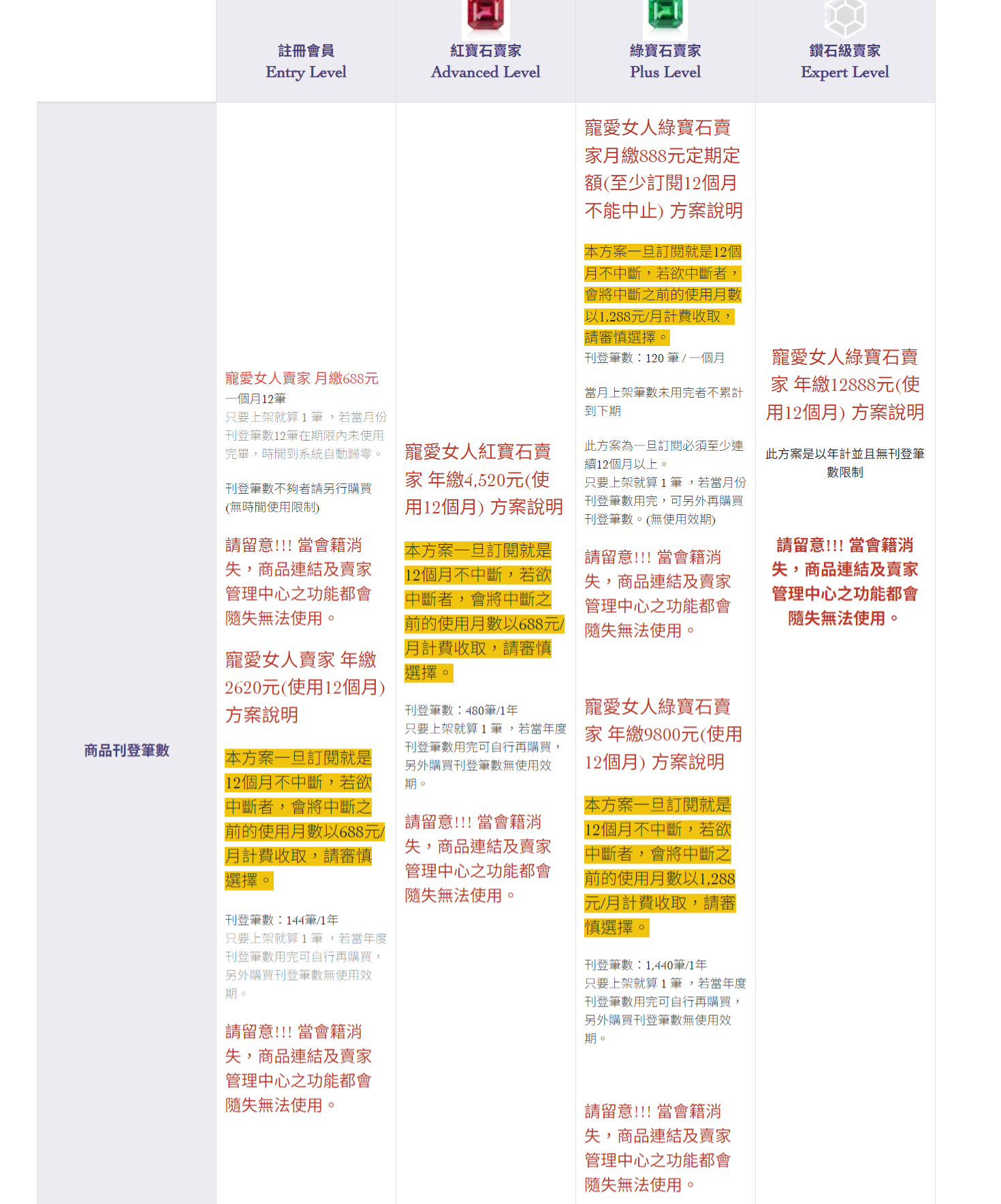Open the 綠寶石賣家 年繳9800元 plan heading
This screenshot has width=1001, height=1204.
coord(663,734)
